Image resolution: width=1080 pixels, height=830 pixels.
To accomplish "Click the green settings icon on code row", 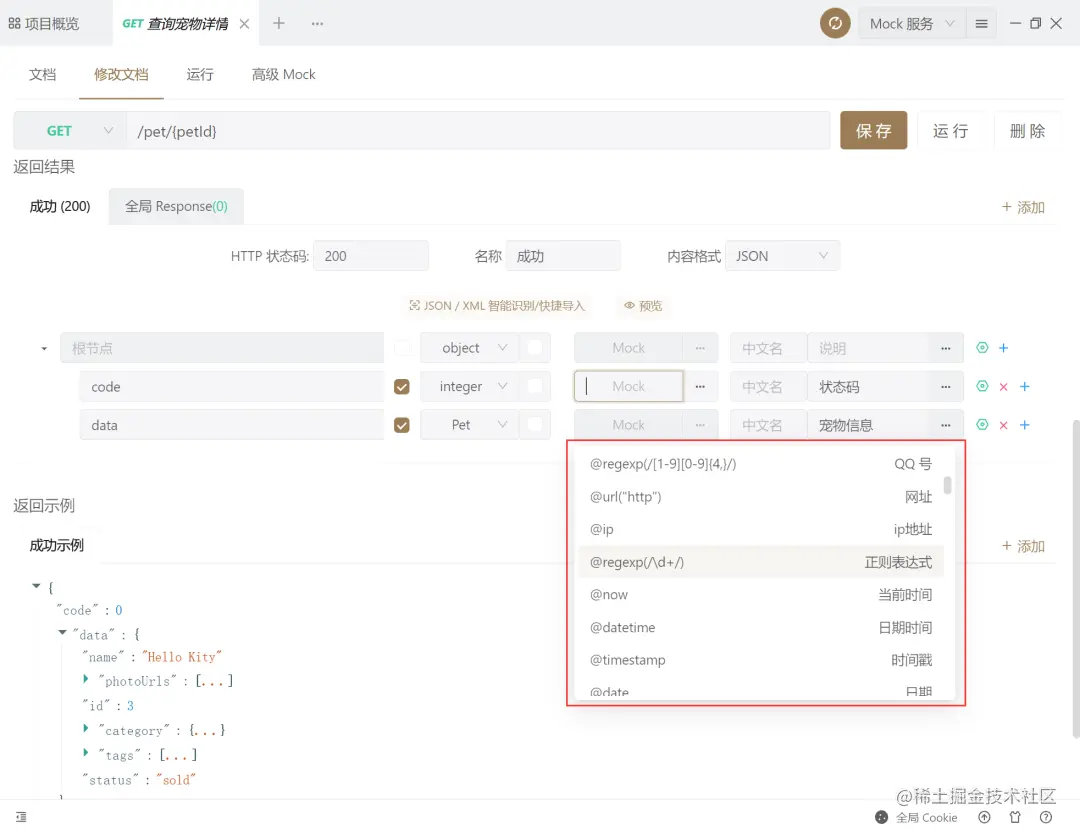I will coord(982,386).
